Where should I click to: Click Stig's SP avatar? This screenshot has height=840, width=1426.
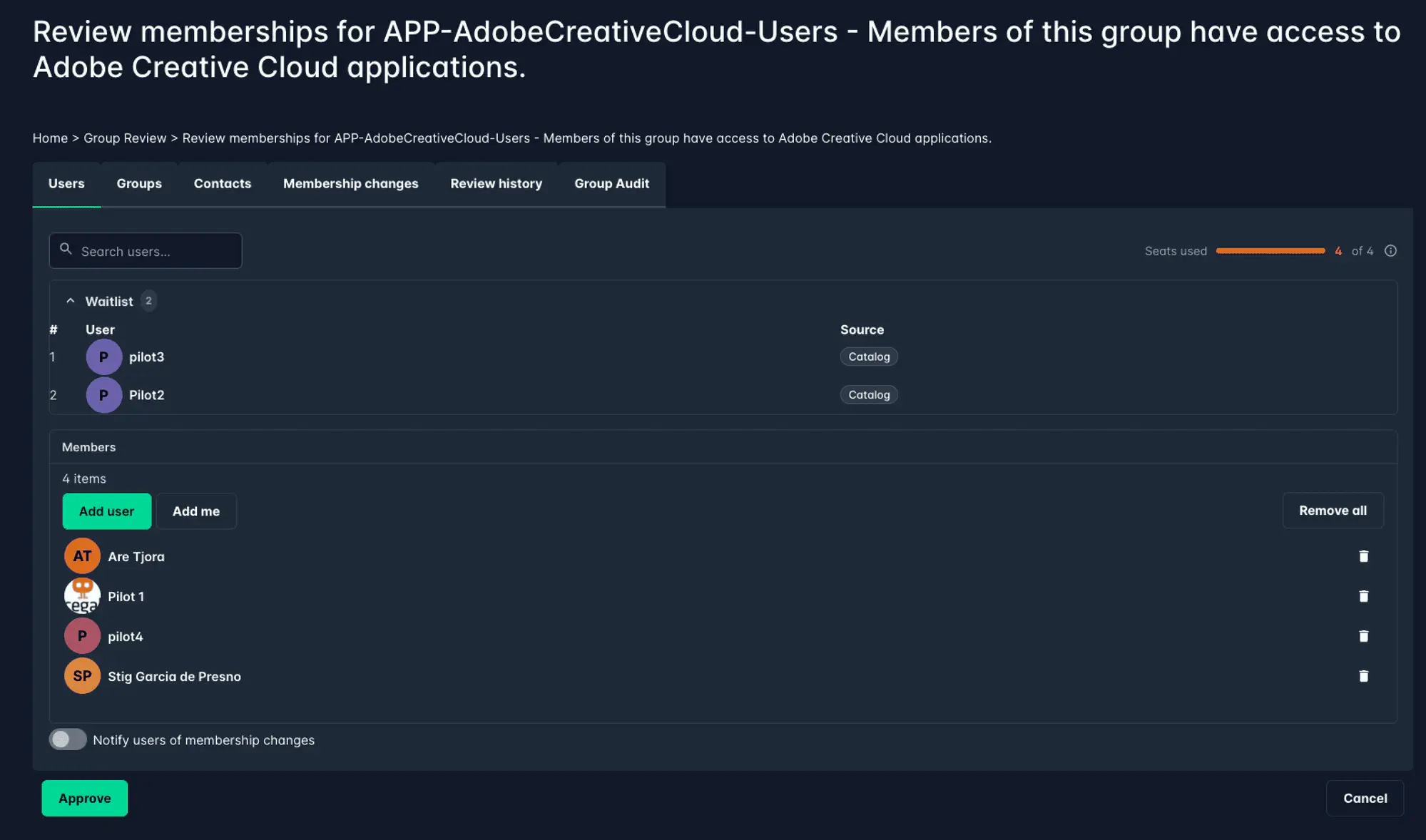(82, 675)
